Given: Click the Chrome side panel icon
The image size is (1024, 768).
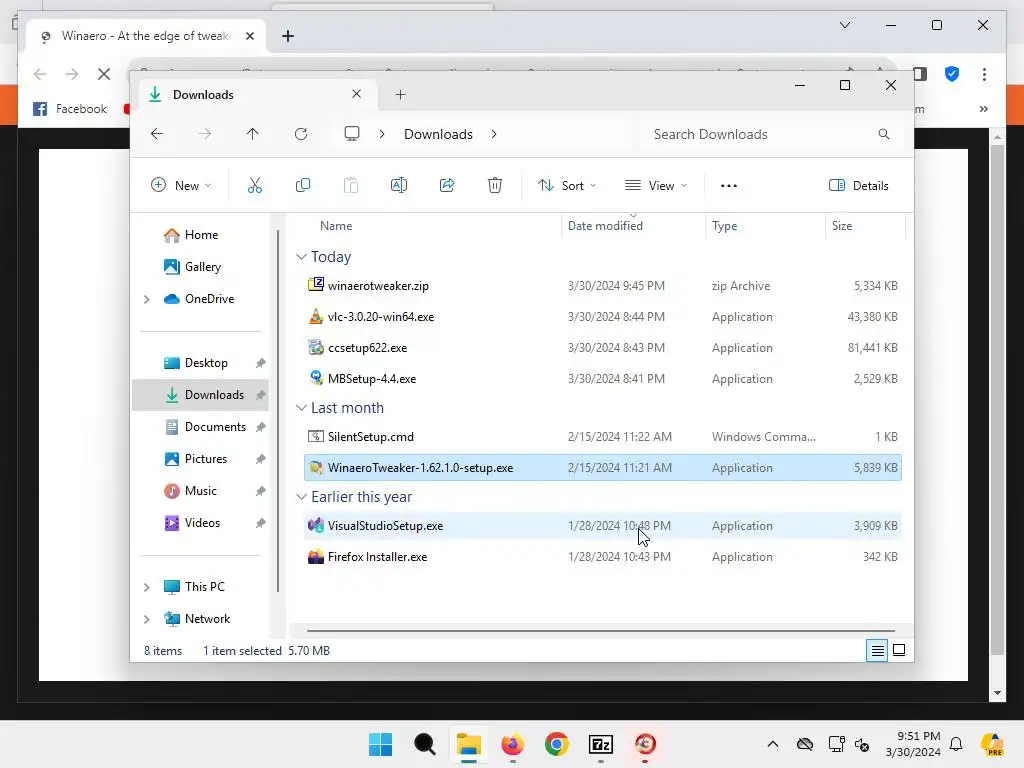Looking at the screenshot, I should coord(920,74).
